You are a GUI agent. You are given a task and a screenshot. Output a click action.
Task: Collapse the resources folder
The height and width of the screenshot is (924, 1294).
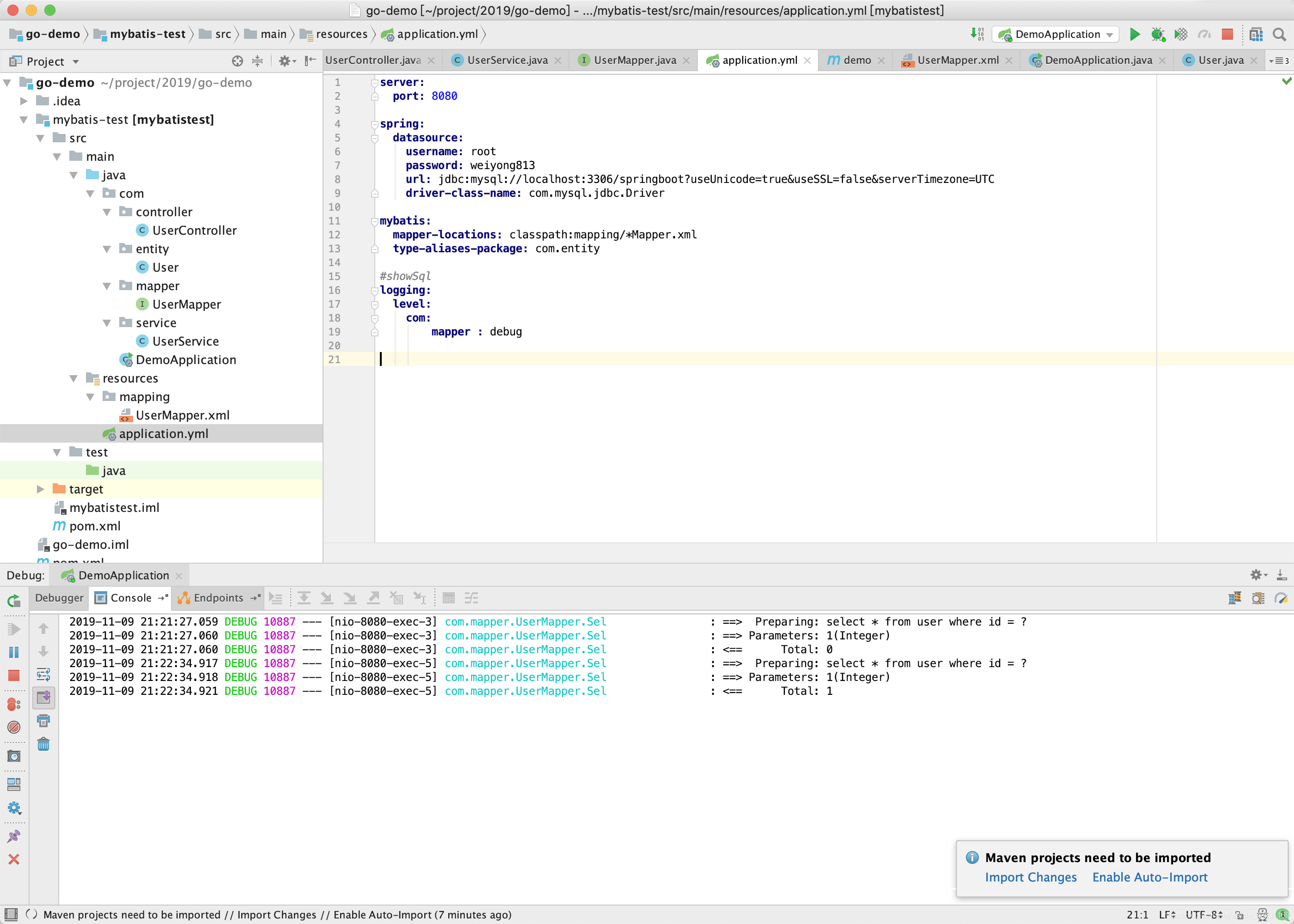(x=73, y=378)
